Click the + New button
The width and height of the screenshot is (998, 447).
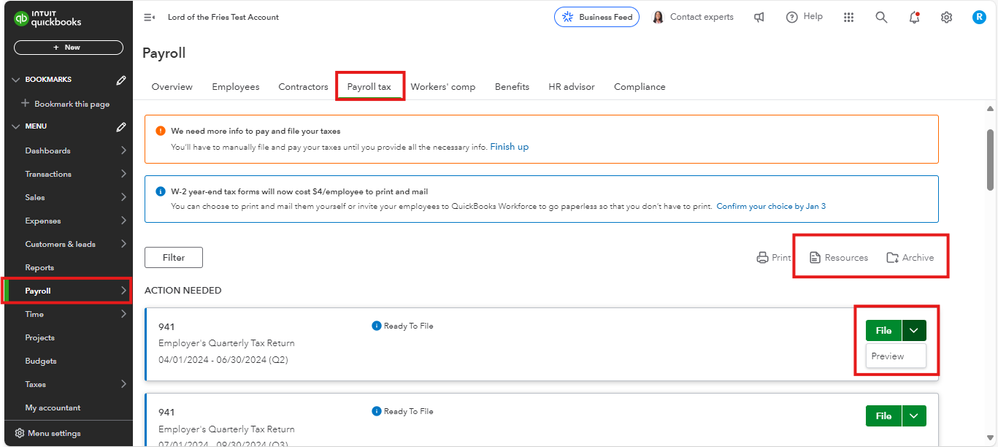pos(68,47)
